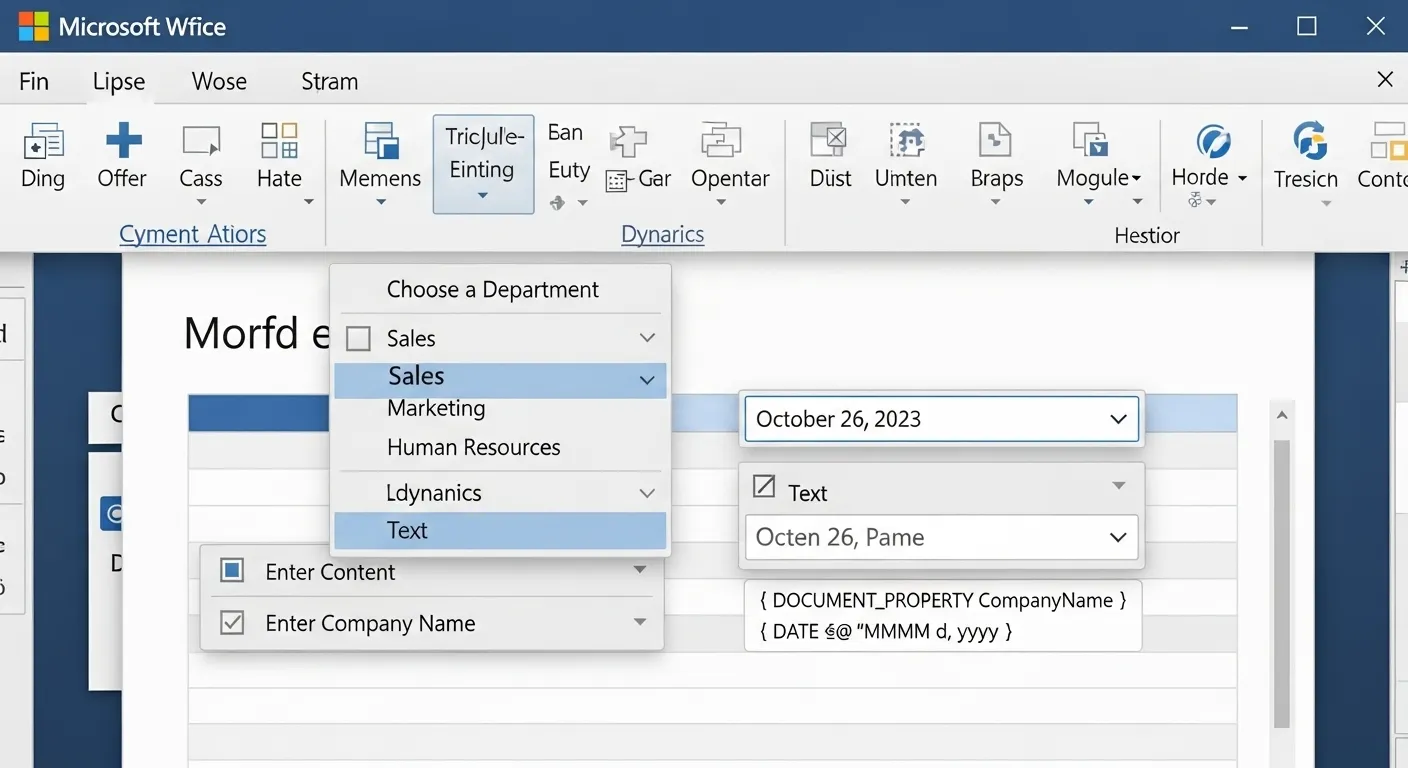Click the Ding icon in ribbon
The image size is (1408, 768).
pyautogui.click(x=43, y=142)
